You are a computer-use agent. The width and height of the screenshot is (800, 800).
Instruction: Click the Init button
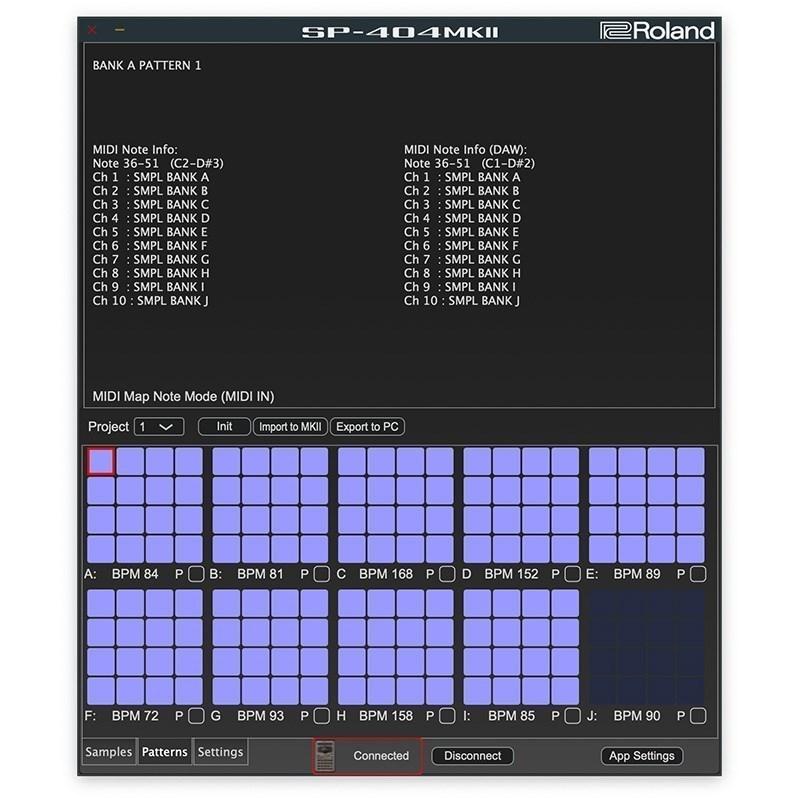coord(223,426)
